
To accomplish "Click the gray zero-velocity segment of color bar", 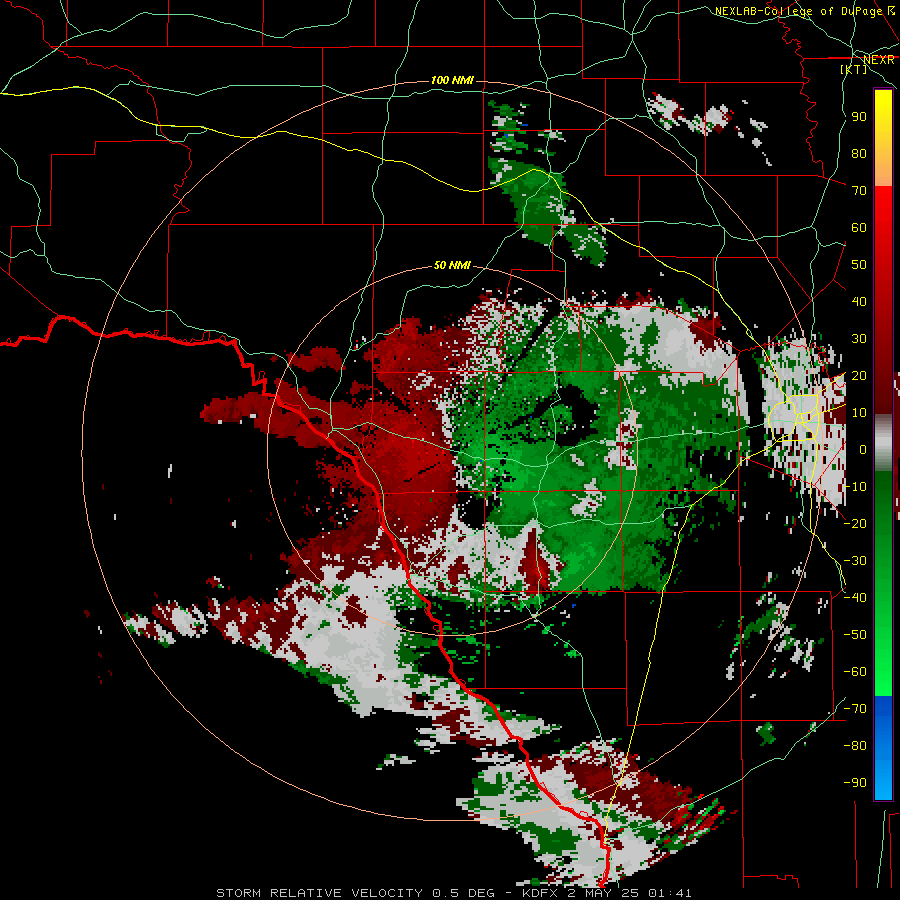I will pos(883,443).
